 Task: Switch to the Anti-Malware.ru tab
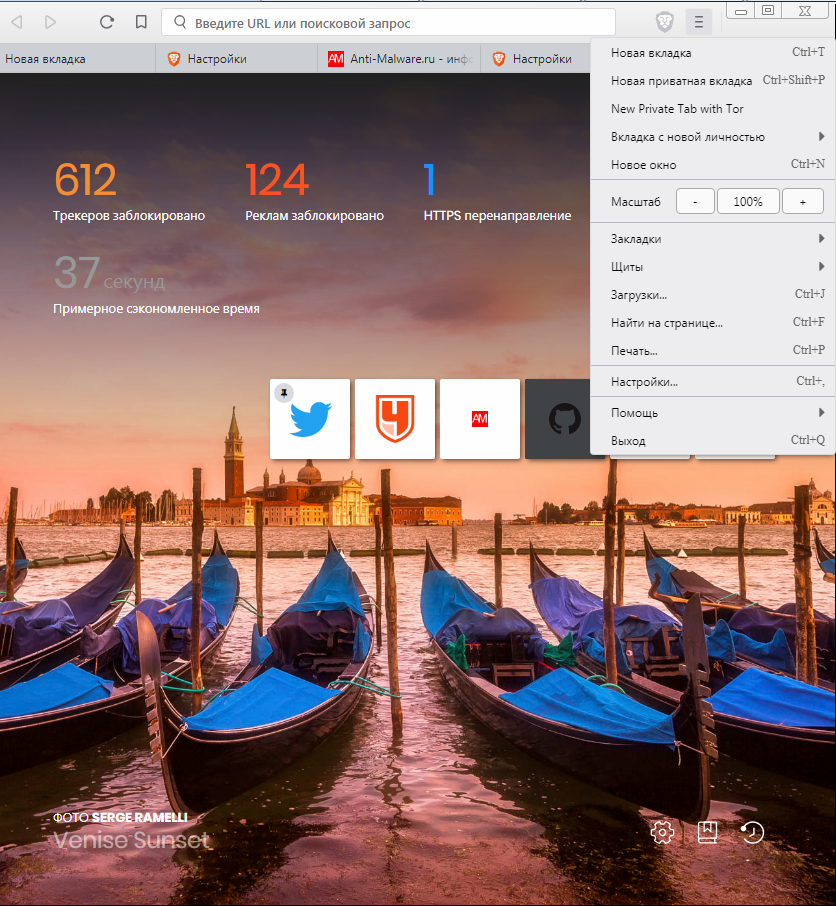399,59
